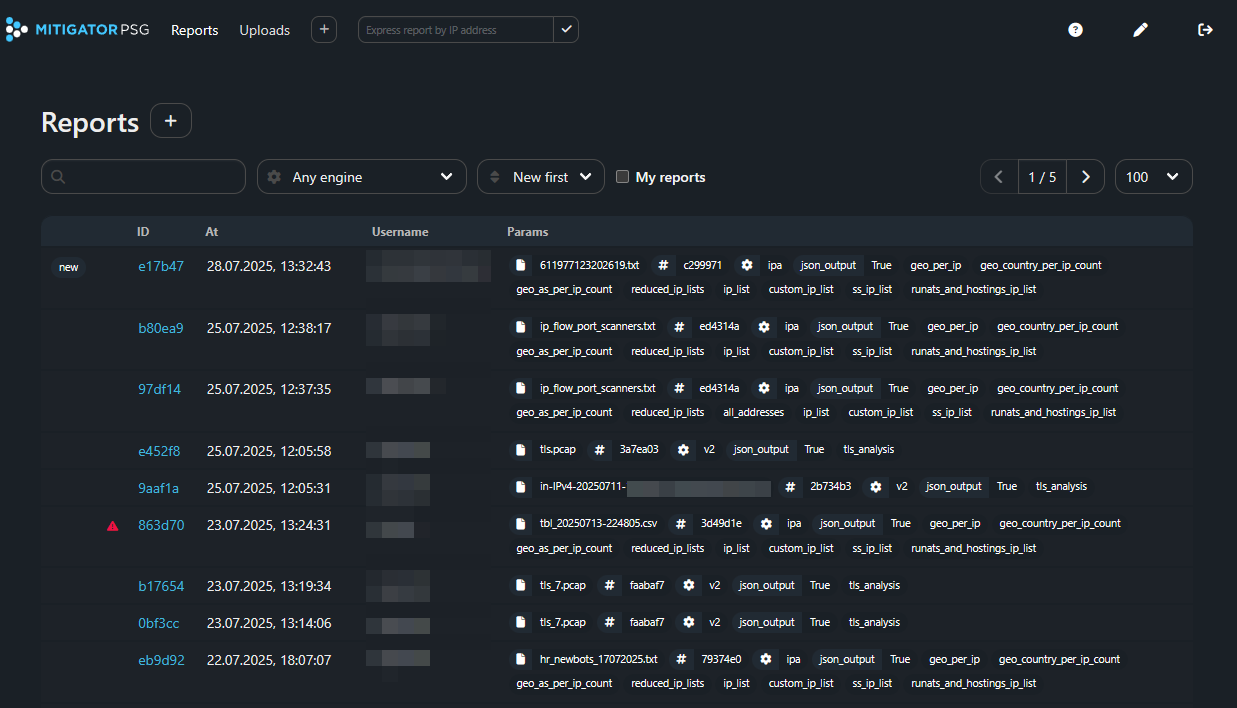This screenshot has height=708, width=1237.
Task: Enable the My reports checkbox
Action: [622, 177]
